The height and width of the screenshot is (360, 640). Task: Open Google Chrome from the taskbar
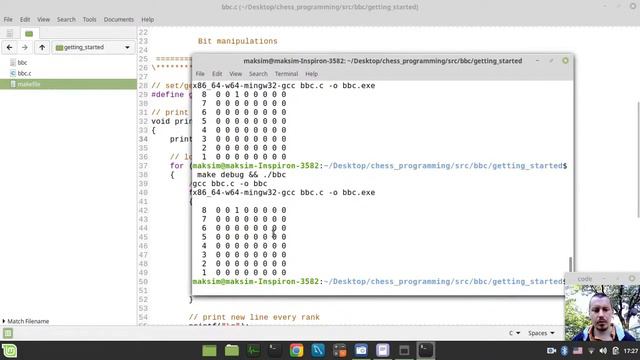[297, 351]
